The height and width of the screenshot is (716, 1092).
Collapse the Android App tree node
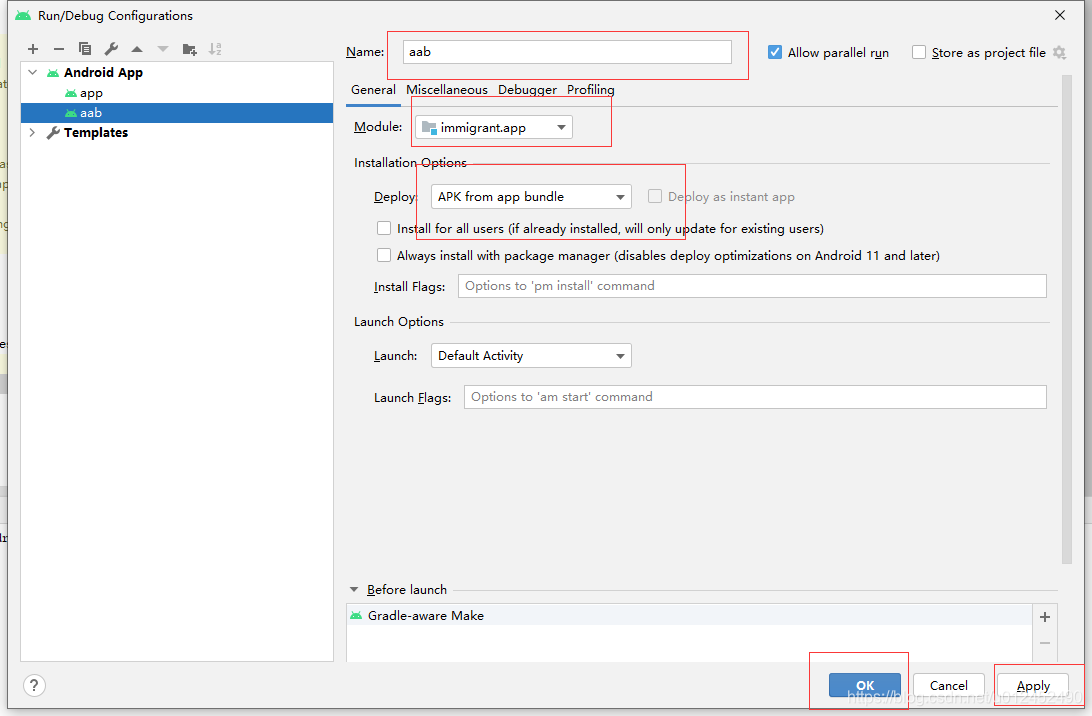tap(33, 72)
